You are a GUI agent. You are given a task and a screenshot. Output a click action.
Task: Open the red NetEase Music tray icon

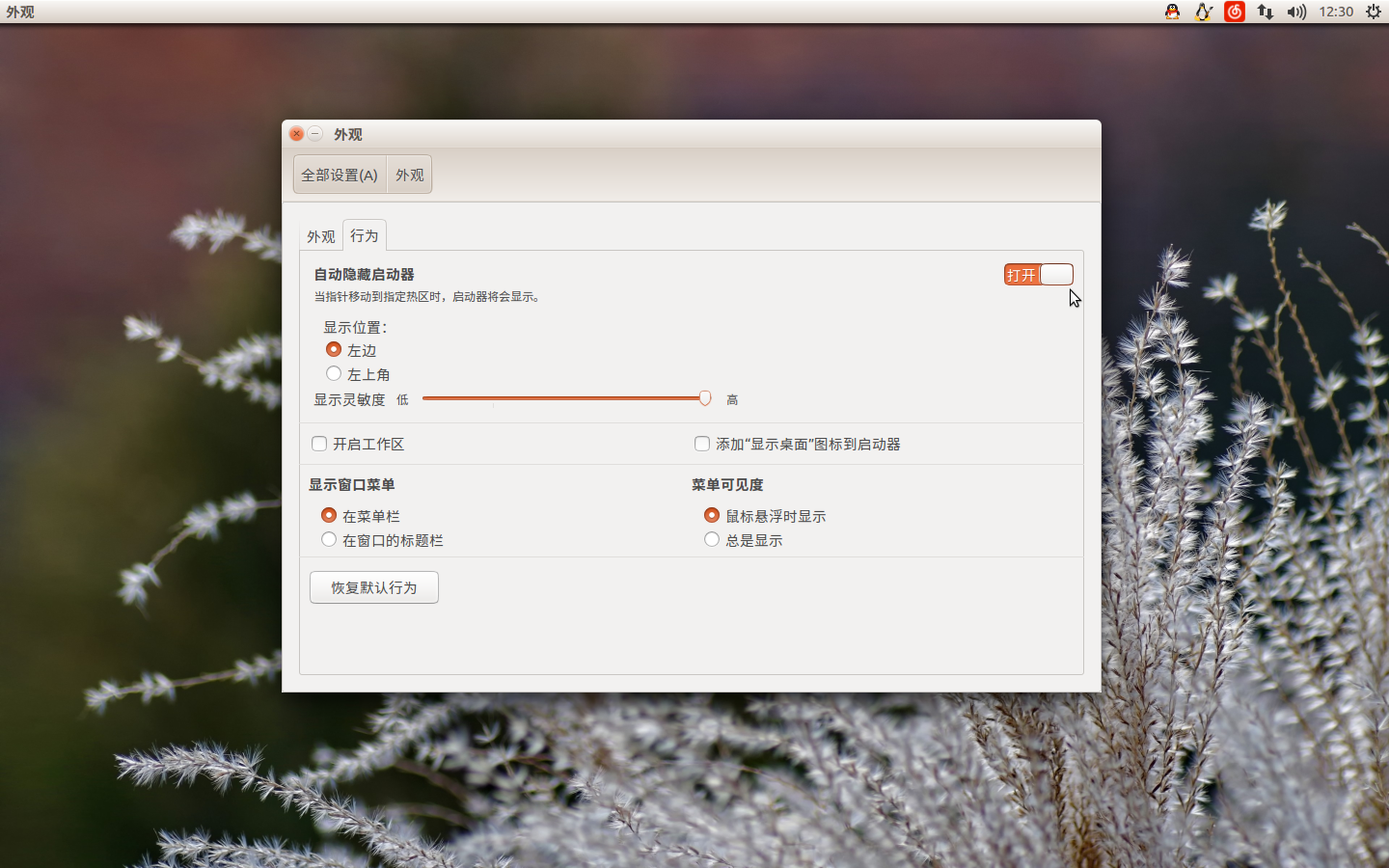(1235, 12)
